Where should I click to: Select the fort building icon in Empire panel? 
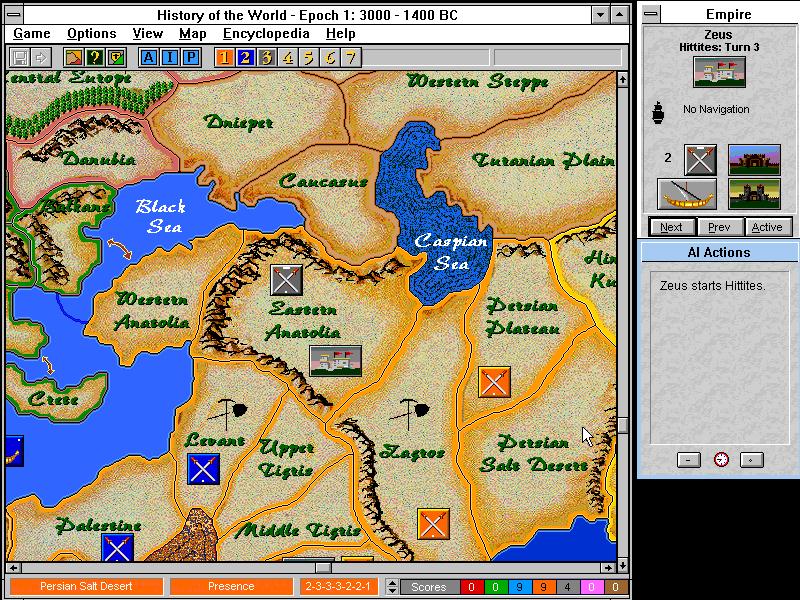(754, 160)
